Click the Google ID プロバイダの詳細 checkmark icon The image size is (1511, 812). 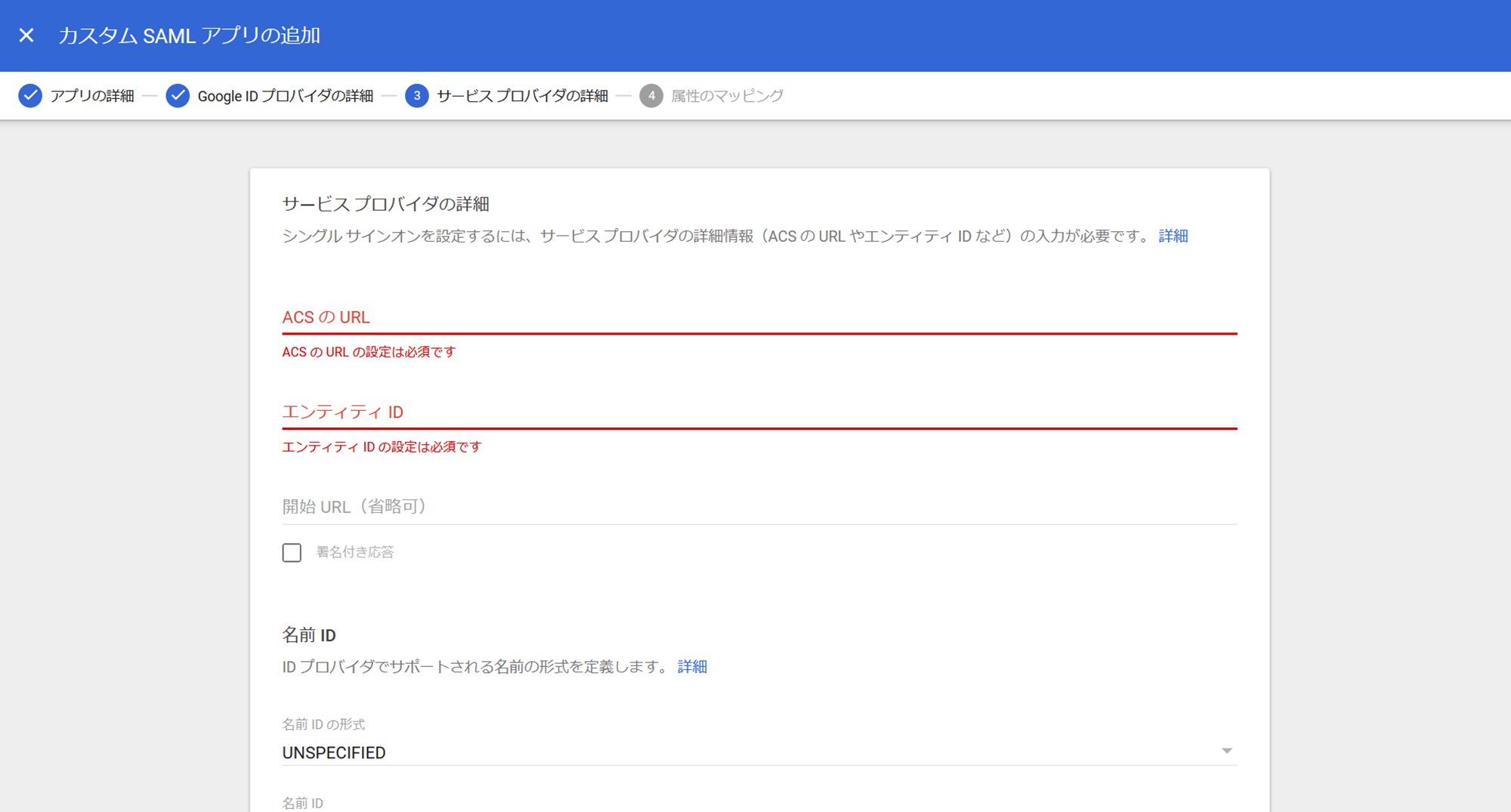tap(178, 96)
